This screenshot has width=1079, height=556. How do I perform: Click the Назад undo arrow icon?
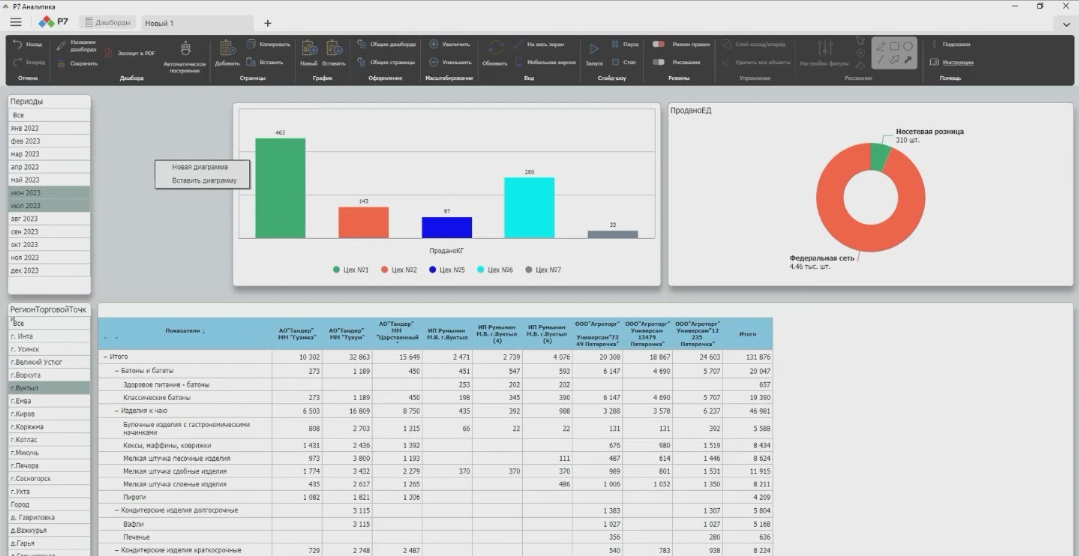(18, 44)
